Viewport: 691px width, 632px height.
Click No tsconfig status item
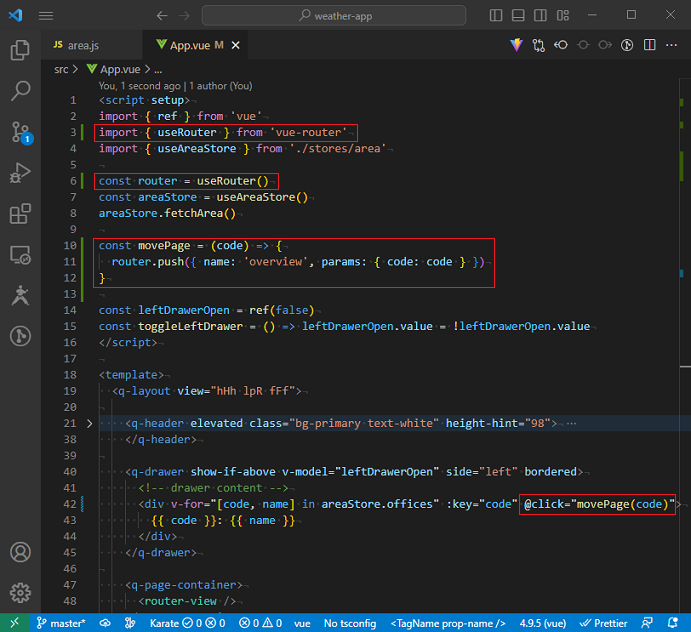pos(350,623)
